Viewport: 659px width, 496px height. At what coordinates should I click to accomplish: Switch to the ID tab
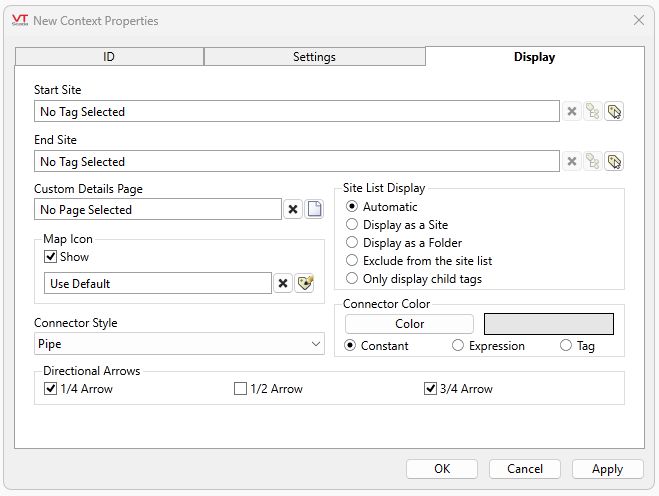[109, 57]
